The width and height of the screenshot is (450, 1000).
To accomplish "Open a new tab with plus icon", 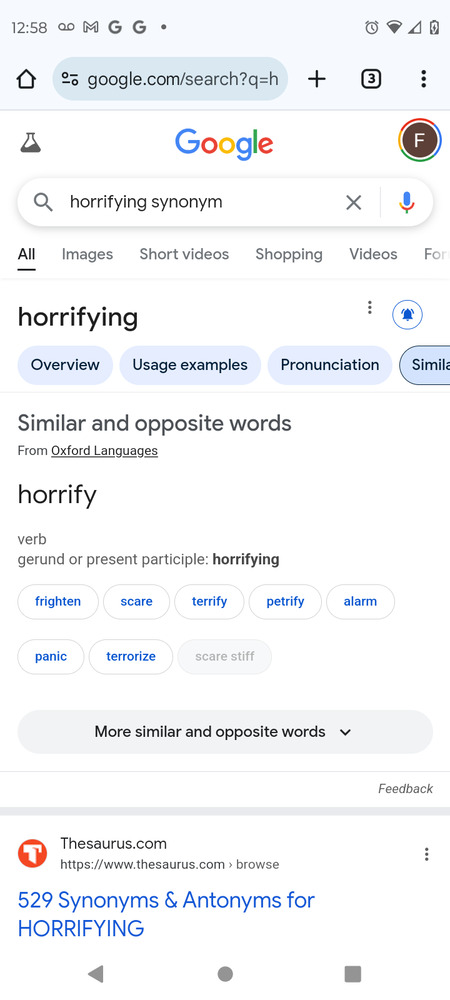I will coord(316,79).
